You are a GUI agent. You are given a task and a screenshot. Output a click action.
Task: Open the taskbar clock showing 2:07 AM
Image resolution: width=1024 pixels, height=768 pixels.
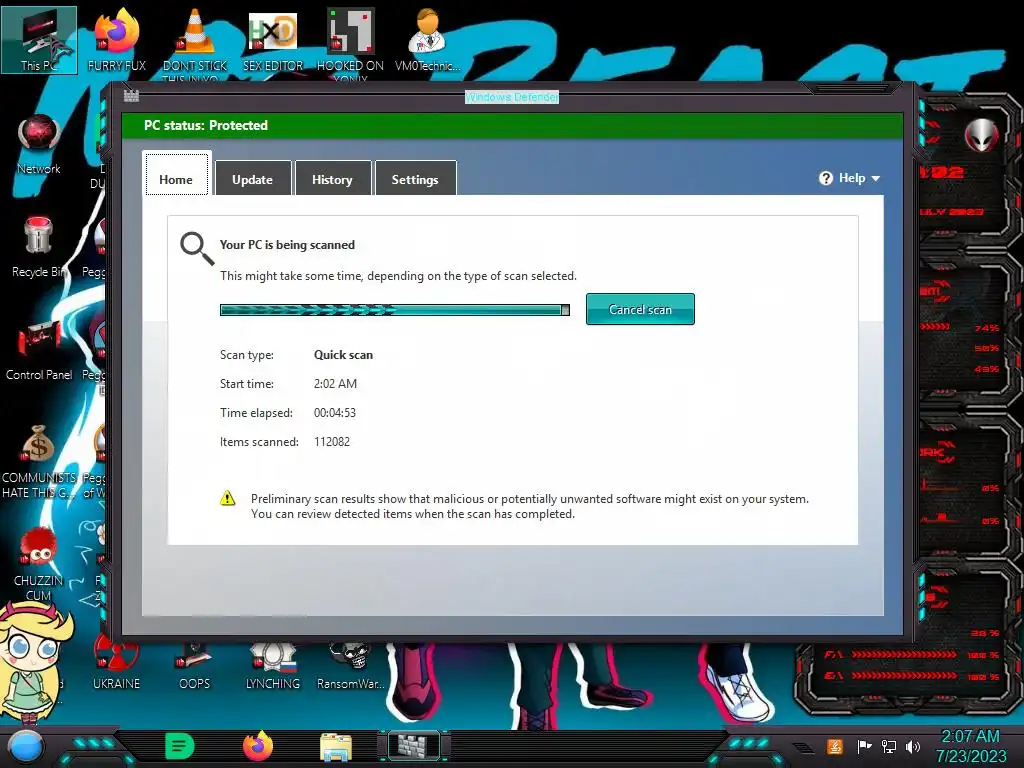pyautogui.click(x=971, y=746)
